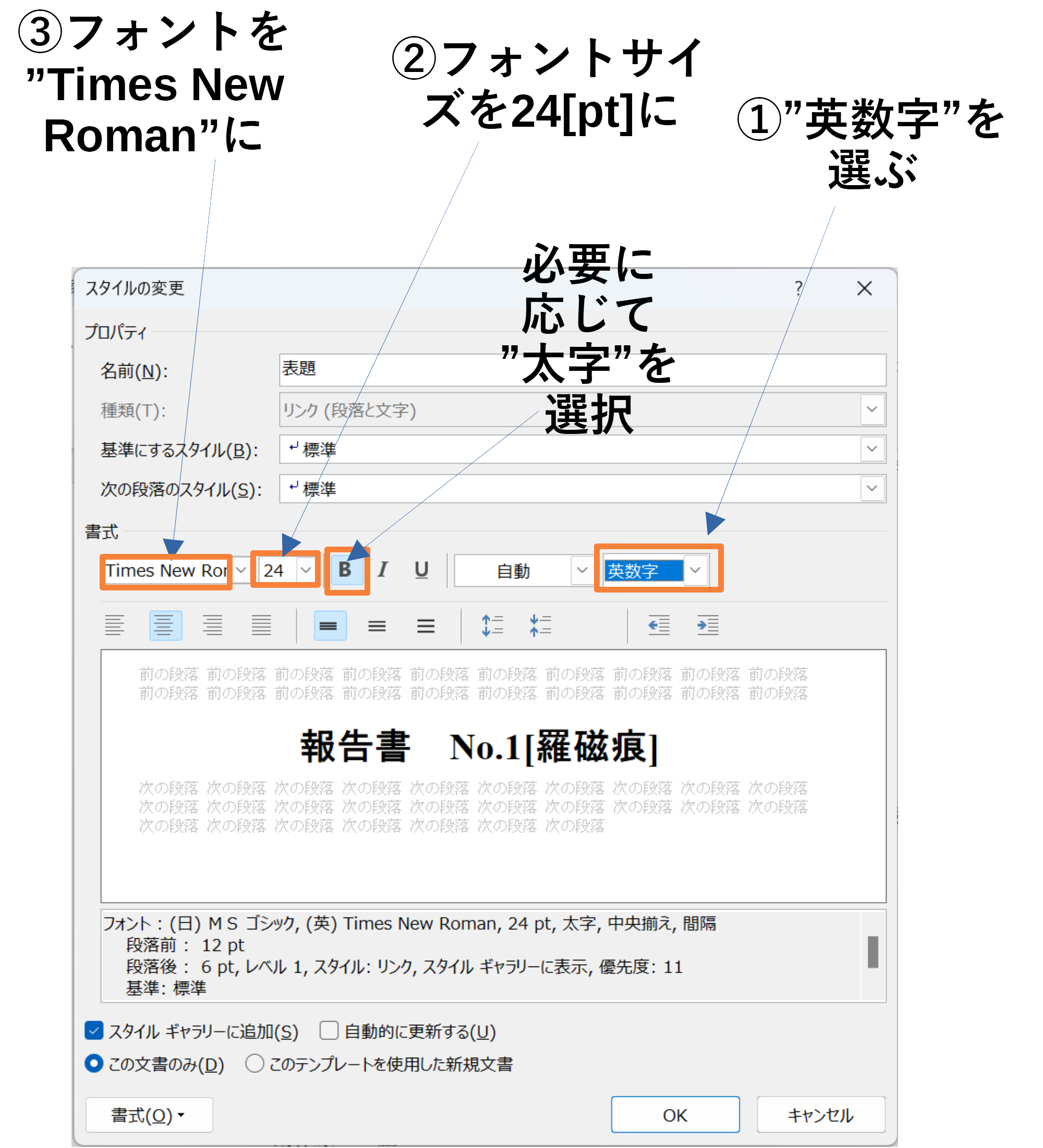Image resolution: width=1043 pixels, height=1148 pixels.
Task: Expand the 次の段落のスタイル dropdown
Action: (x=872, y=489)
